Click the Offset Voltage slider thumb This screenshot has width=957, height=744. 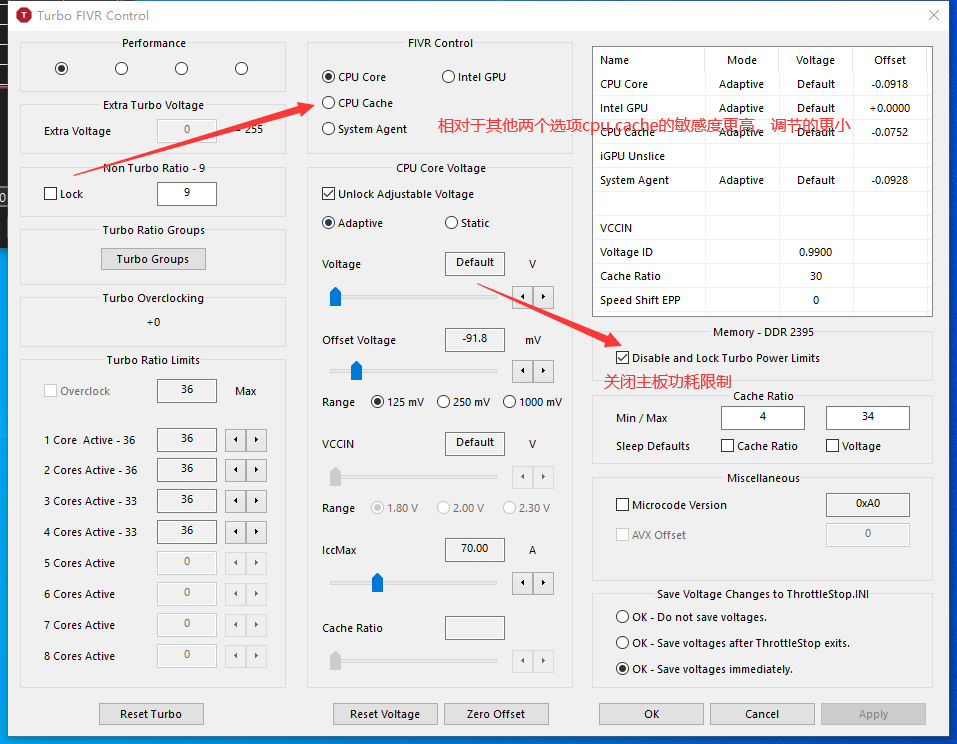pos(356,370)
